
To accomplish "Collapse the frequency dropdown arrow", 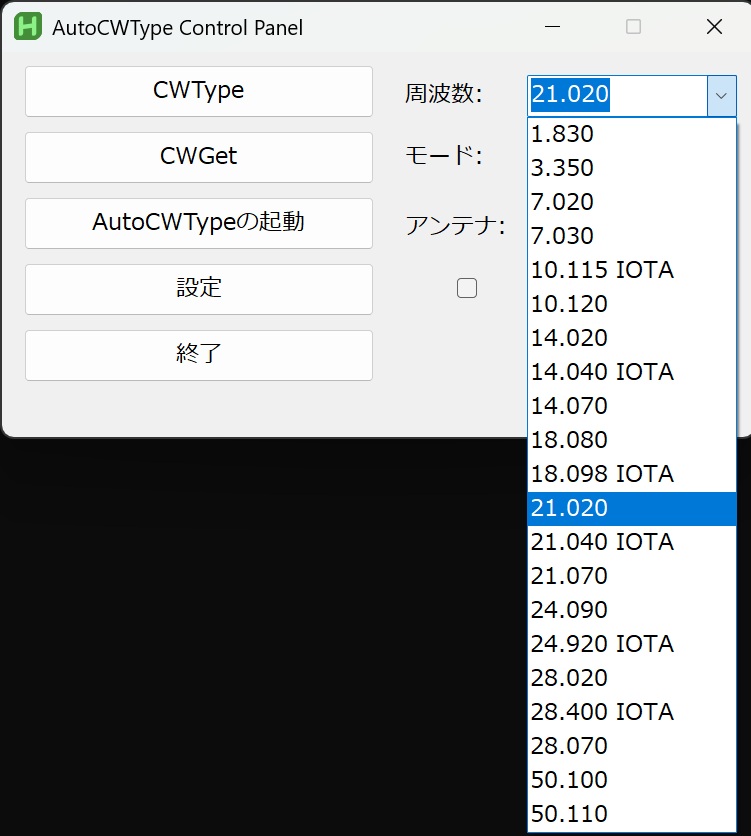I will pyautogui.click(x=721, y=96).
